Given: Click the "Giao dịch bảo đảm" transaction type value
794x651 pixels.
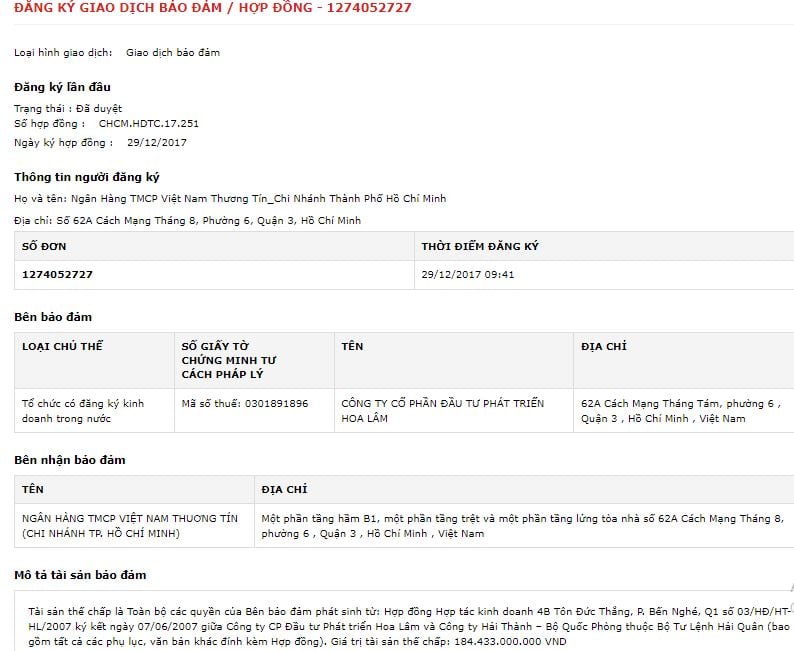Looking at the screenshot, I should coord(172,52).
